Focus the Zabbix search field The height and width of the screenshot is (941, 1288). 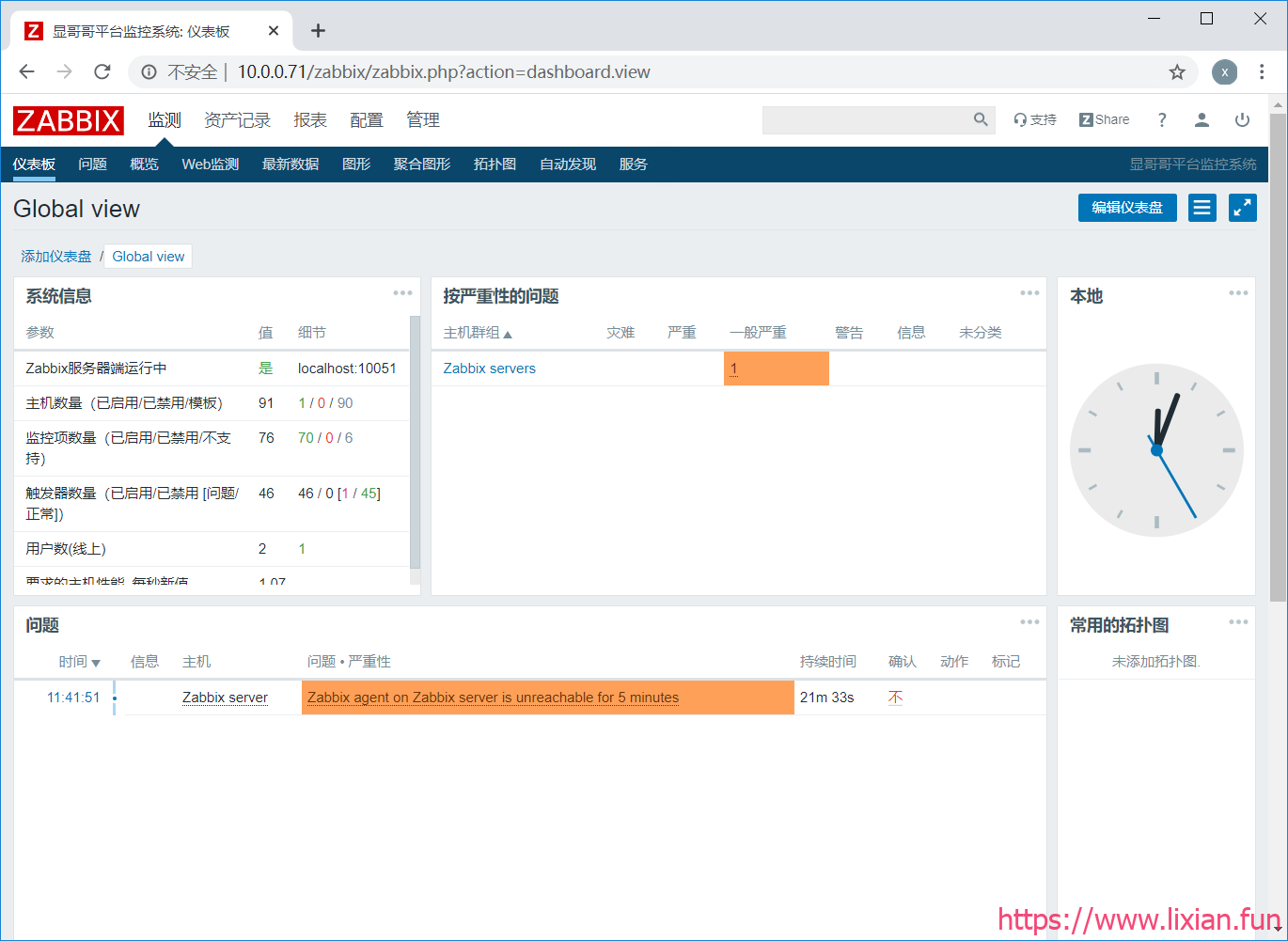(867, 119)
